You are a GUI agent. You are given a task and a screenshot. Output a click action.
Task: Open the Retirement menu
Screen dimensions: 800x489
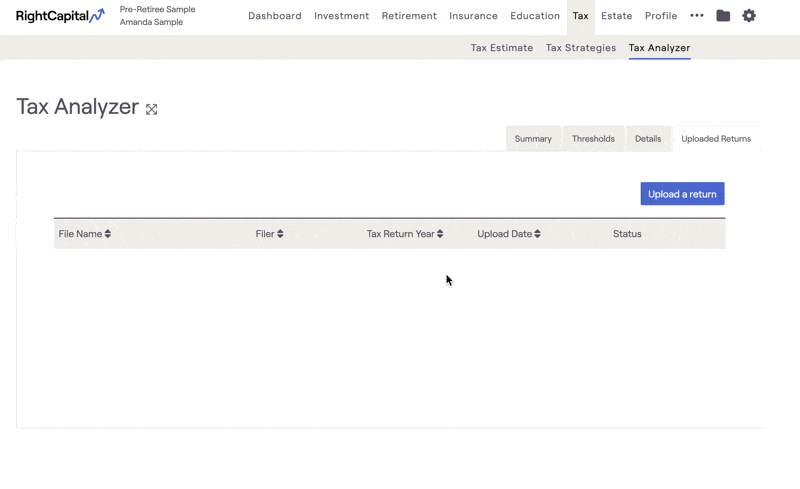[x=409, y=16]
